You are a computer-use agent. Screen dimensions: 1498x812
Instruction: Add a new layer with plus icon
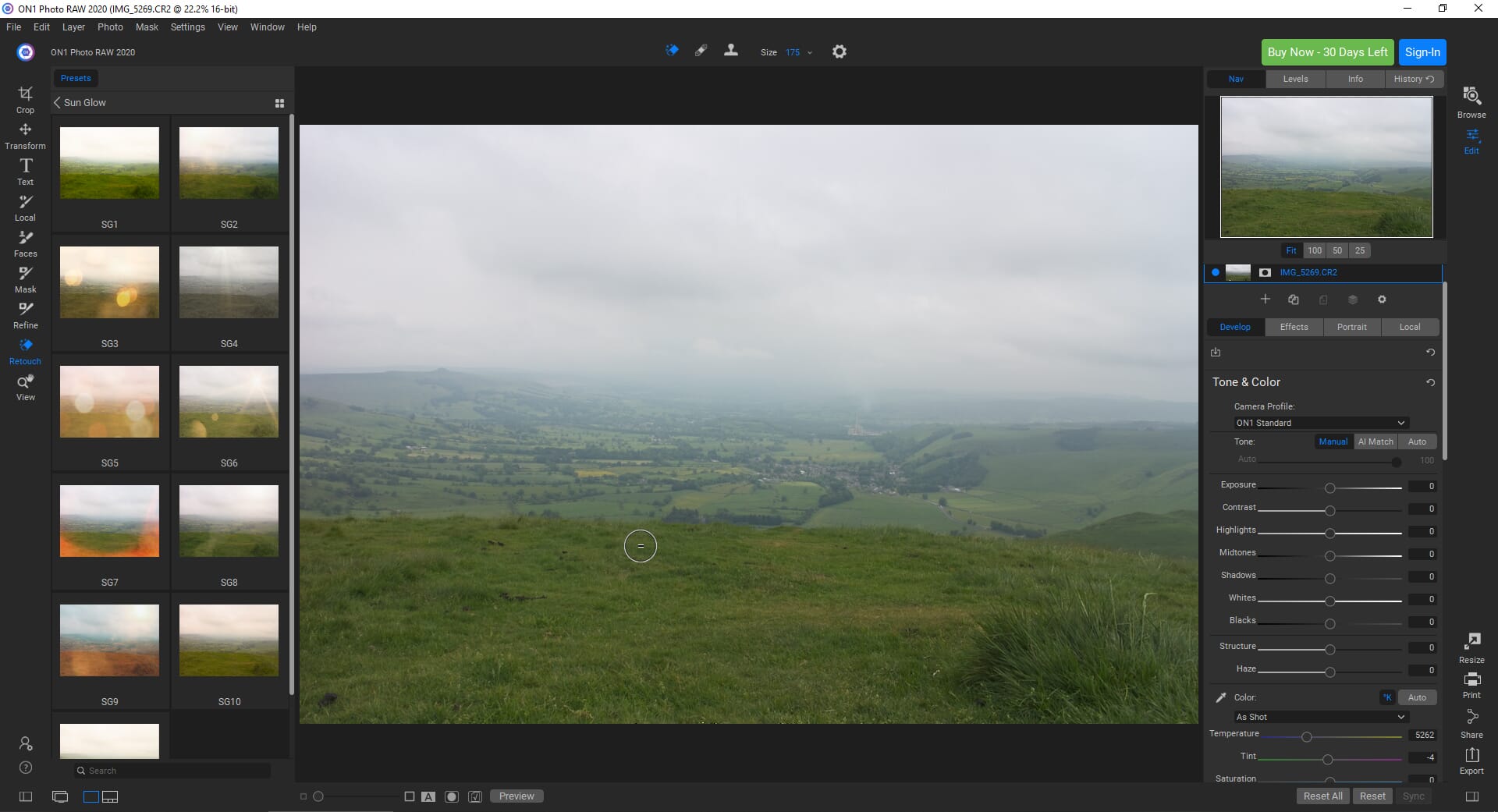point(1265,300)
